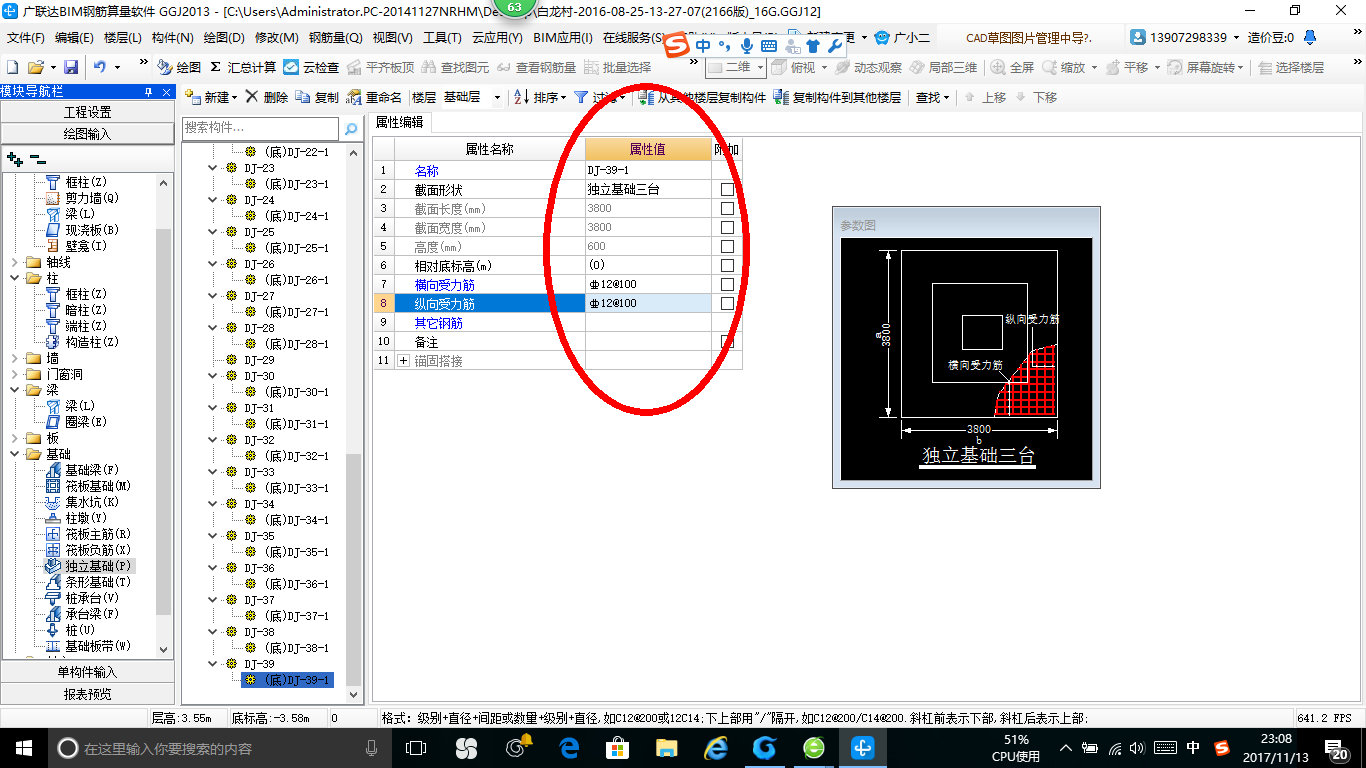Collapse DJ-23 in component list
This screenshot has width=1366, height=768.
point(212,168)
